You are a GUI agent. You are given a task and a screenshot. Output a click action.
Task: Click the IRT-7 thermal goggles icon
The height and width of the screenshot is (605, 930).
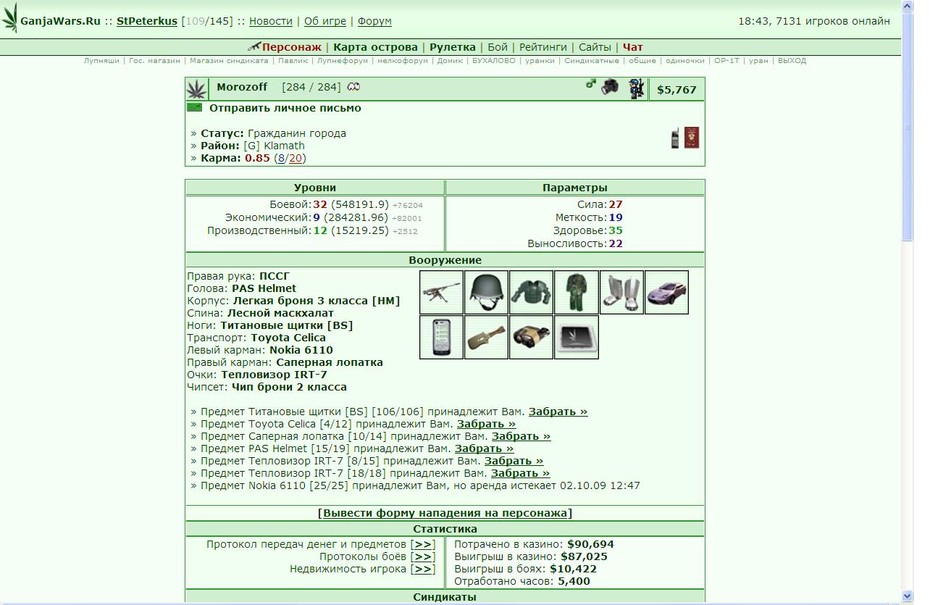(x=531, y=337)
